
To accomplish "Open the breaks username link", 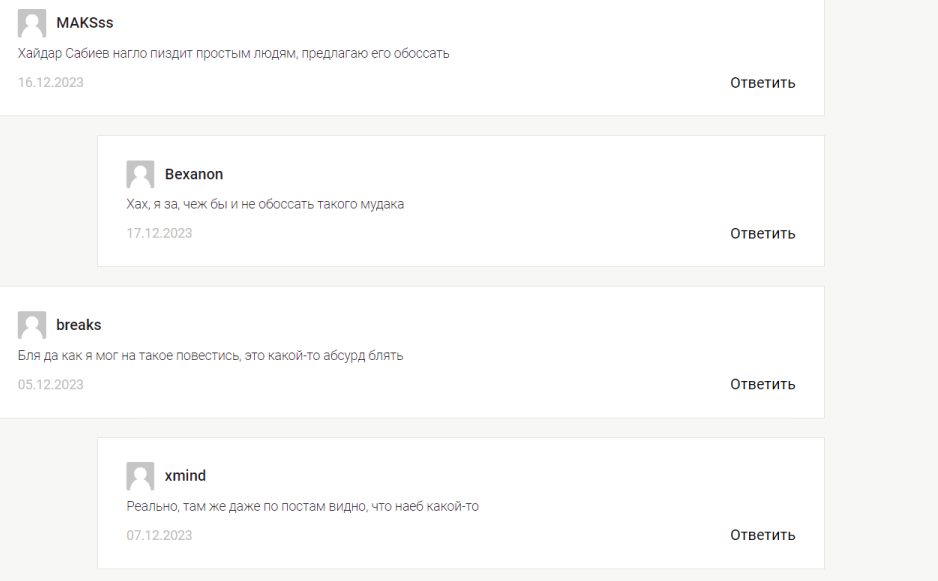I will pos(79,325).
